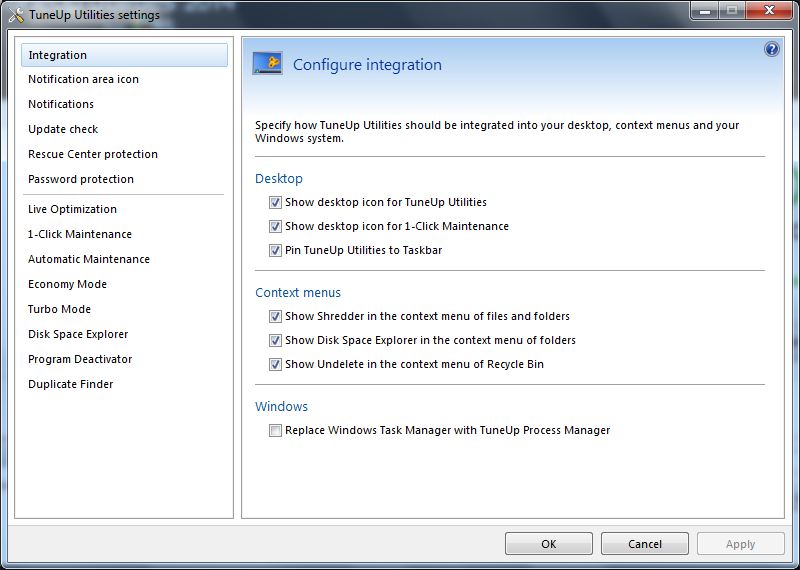Open Password protection settings
Viewport: 800px width, 570px height.
(124, 179)
